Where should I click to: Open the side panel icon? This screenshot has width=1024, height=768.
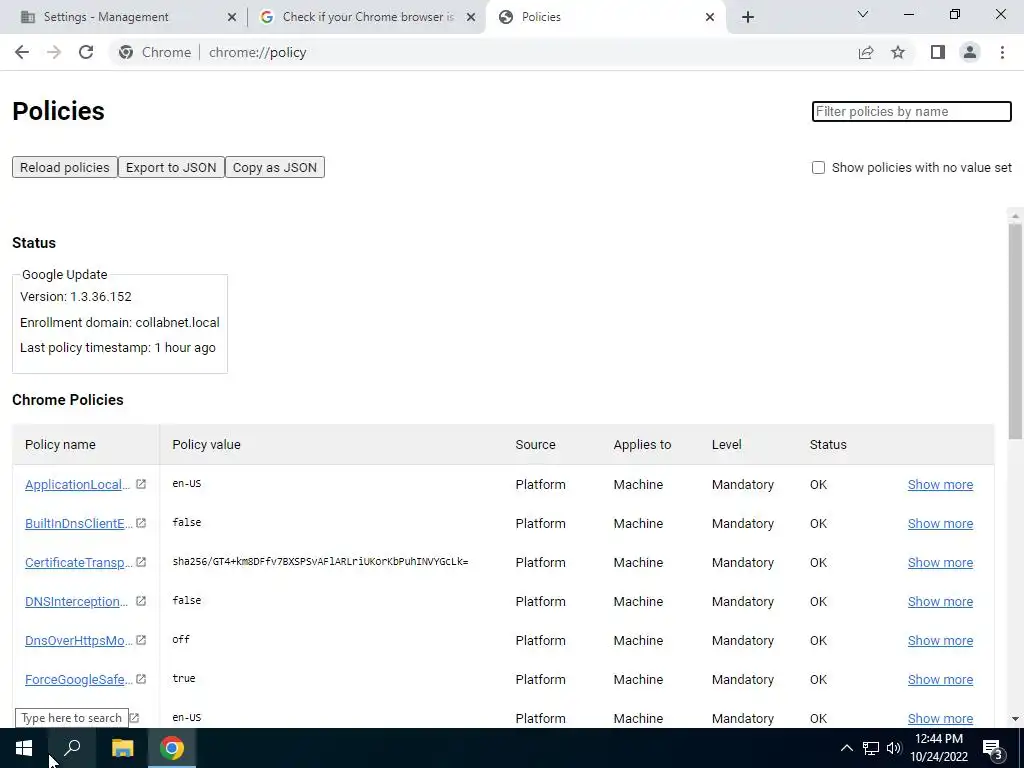938,52
